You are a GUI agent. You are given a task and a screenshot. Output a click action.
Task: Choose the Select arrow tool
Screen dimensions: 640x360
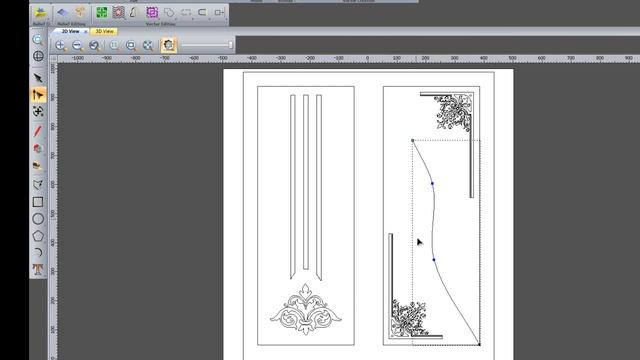38,78
